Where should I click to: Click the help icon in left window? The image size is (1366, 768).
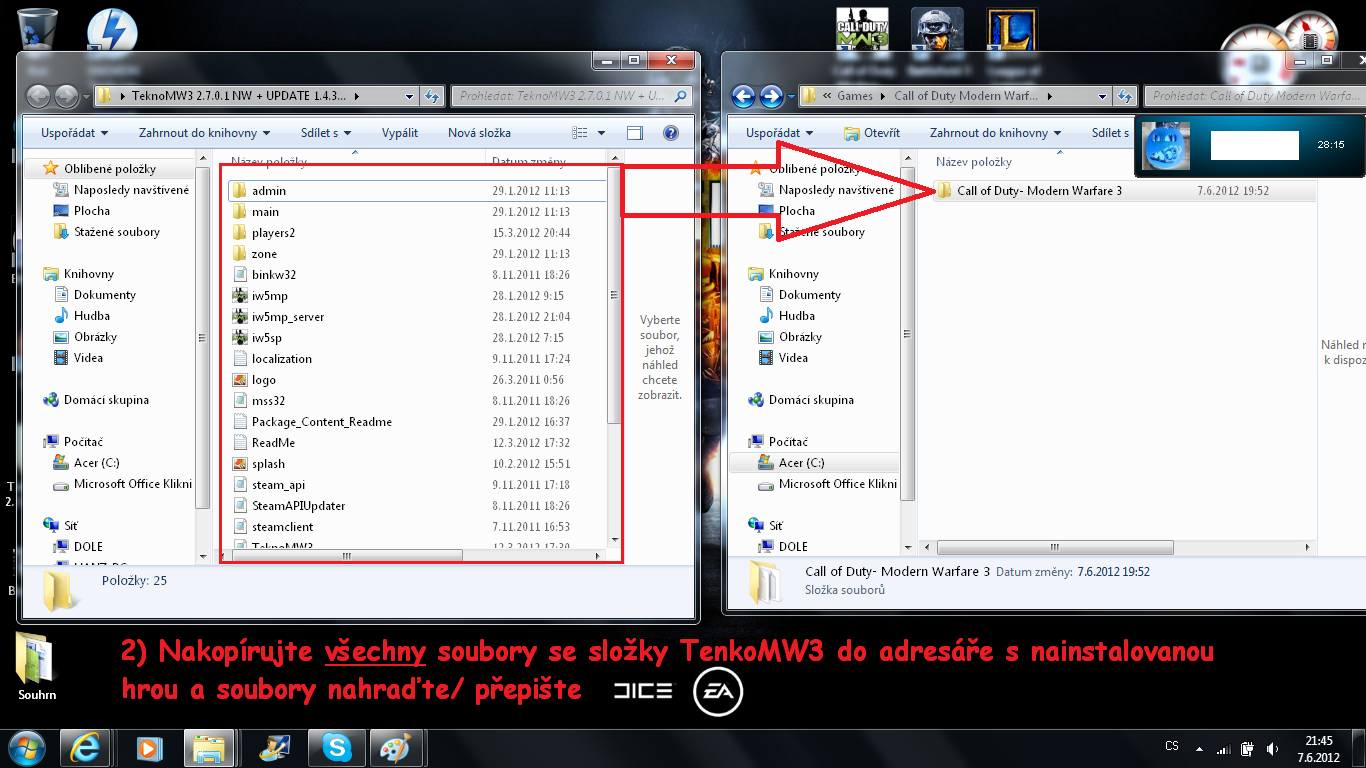coord(671,132)
